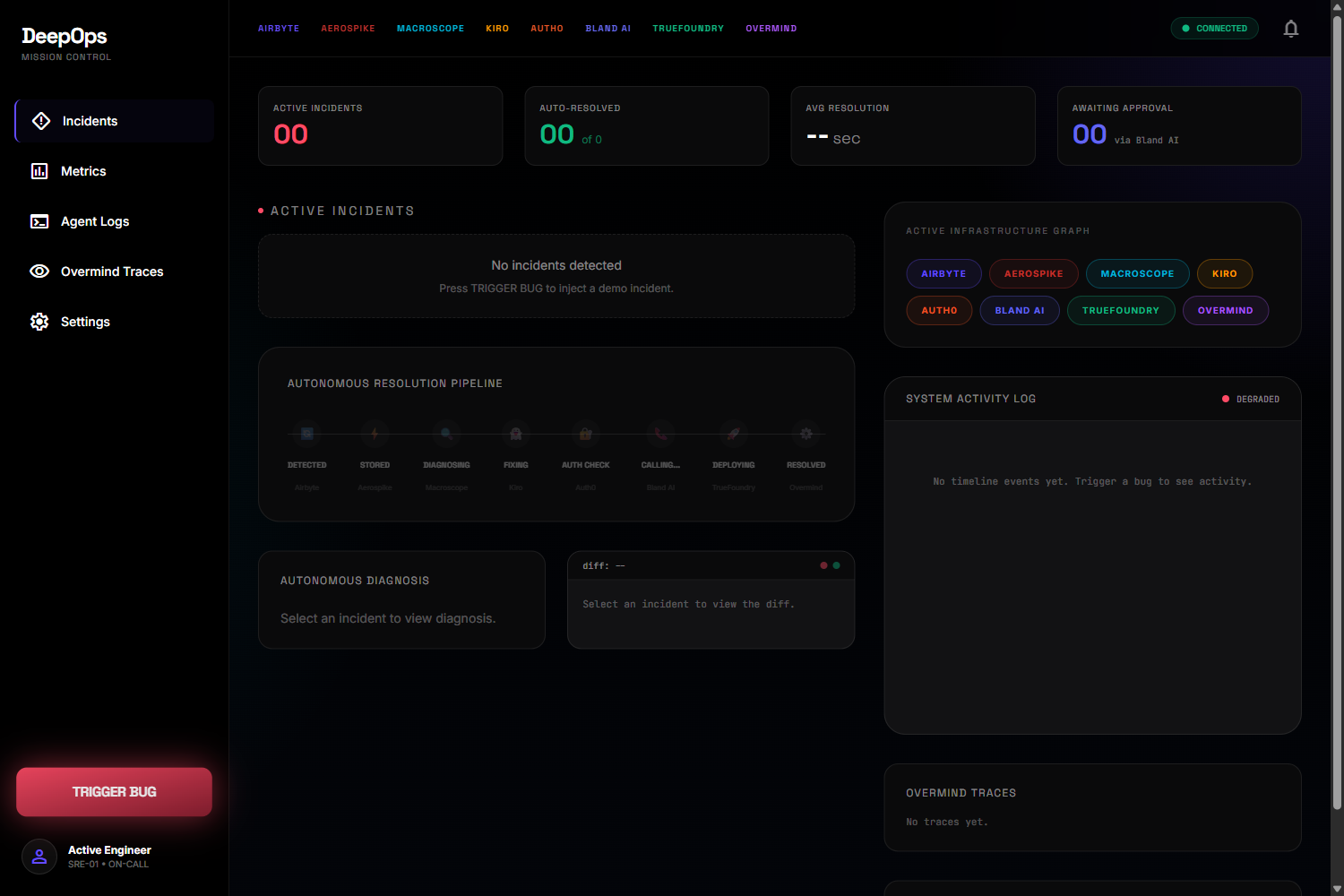The height and width of the screenshot is (896, 1344).
Task: Click the Auto-Resolved stat card
Action: pos(647,125)
